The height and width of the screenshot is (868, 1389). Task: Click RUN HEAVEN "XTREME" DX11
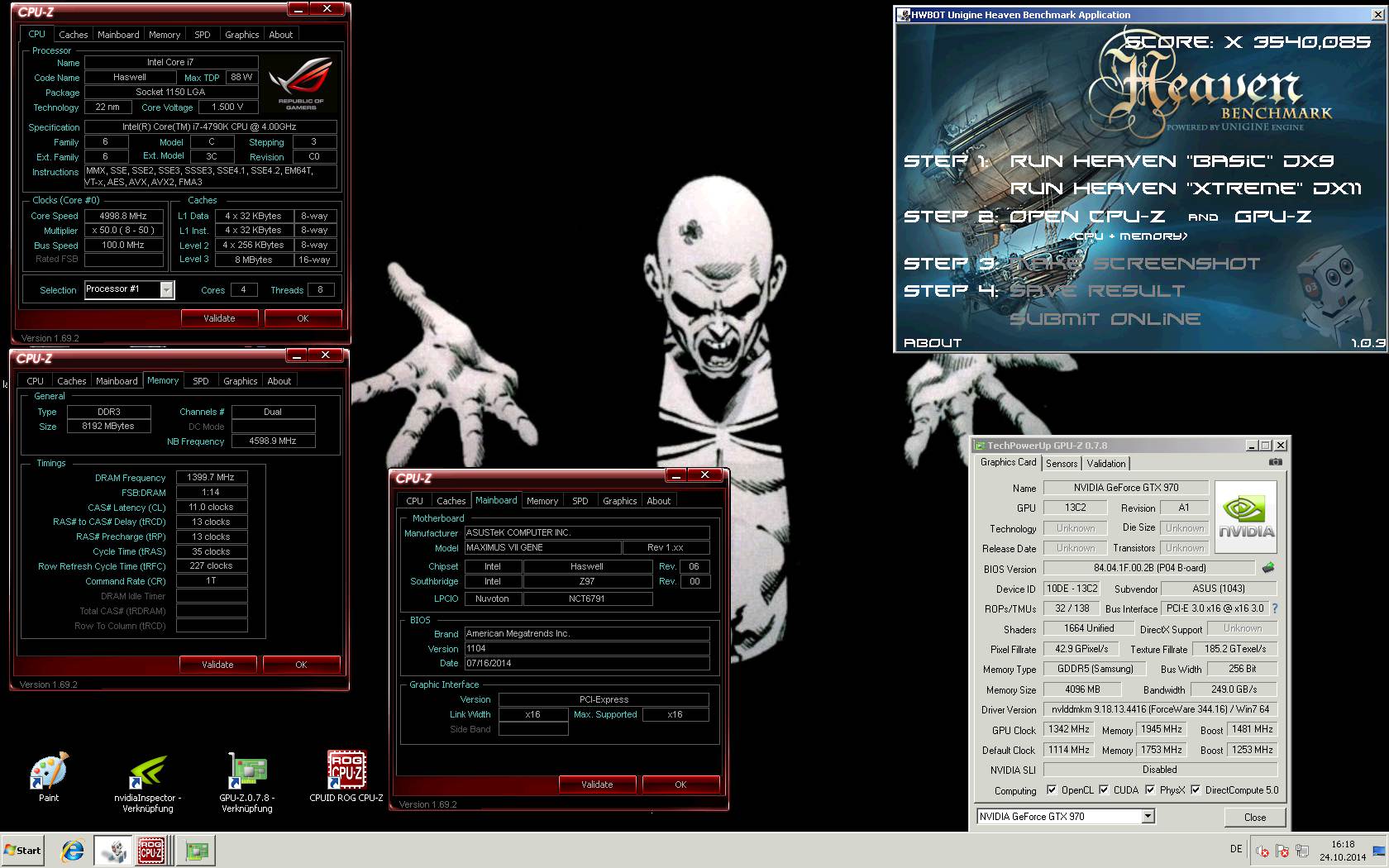1186,188
